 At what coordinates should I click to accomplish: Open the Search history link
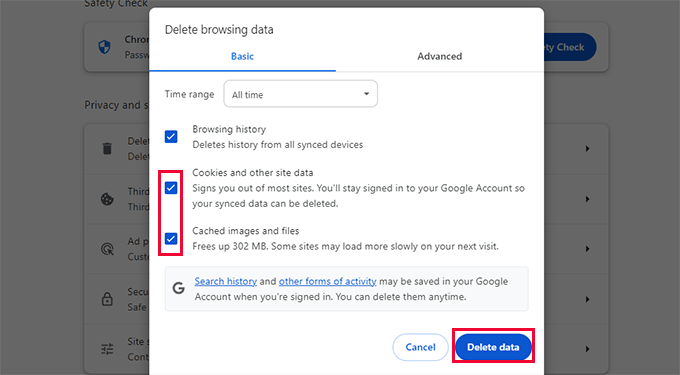point(226,281)
